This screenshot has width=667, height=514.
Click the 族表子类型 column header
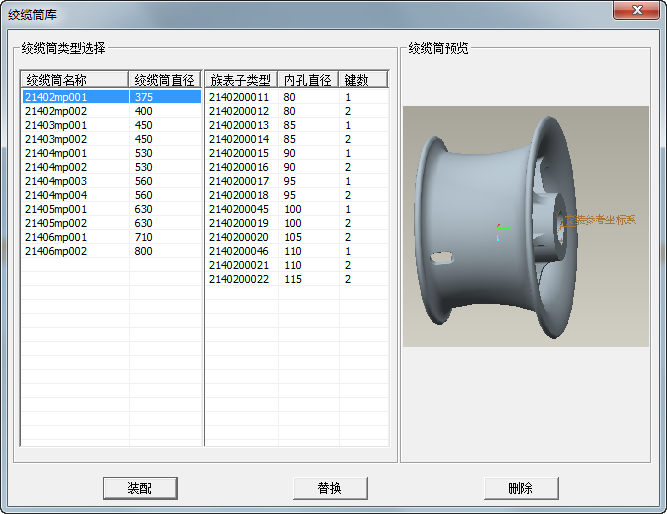pos(241,79)
